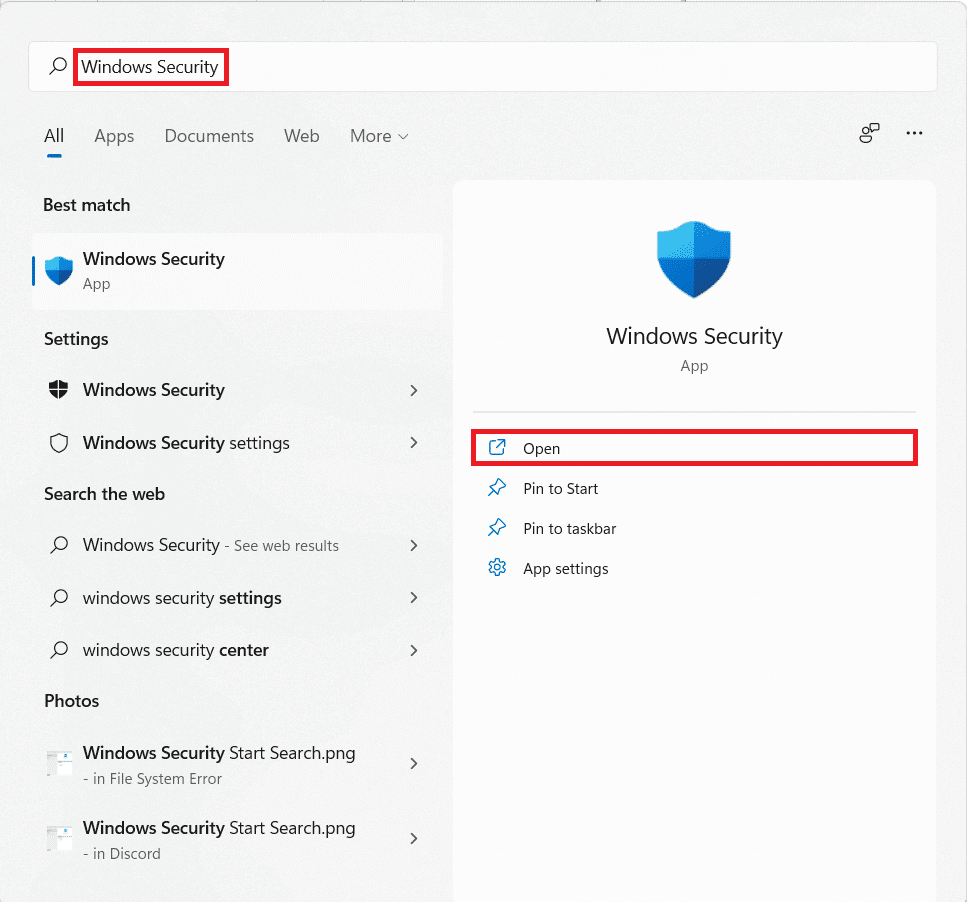Expand the More filter dropdown
This screenshot has width=967, height=902.
[x=379, y=136]
